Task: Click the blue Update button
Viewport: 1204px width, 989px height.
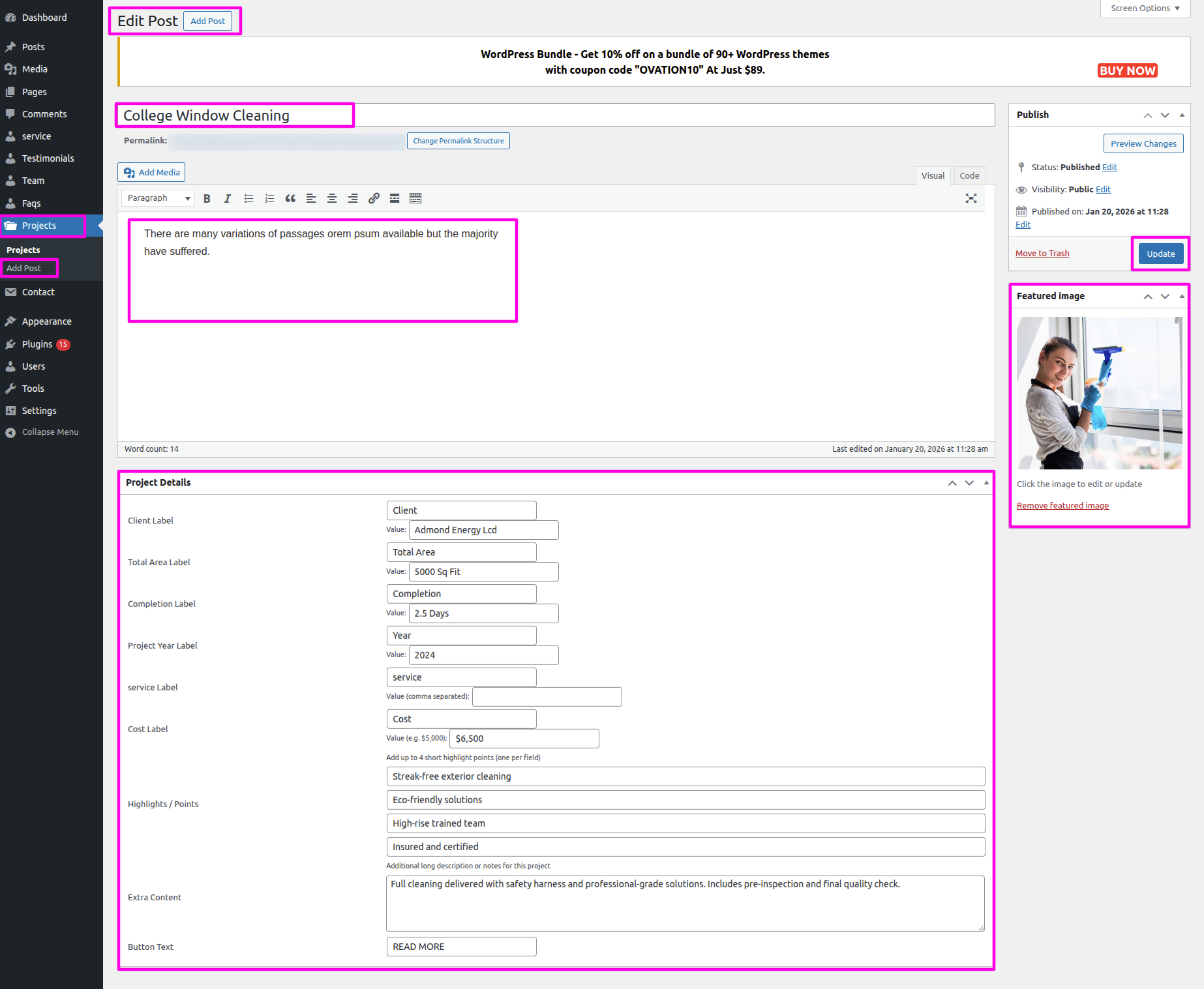Action: (x=1160, y=254)
